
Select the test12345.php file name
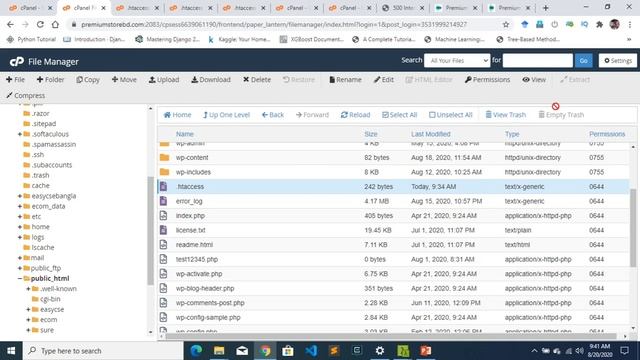(197, 259)
